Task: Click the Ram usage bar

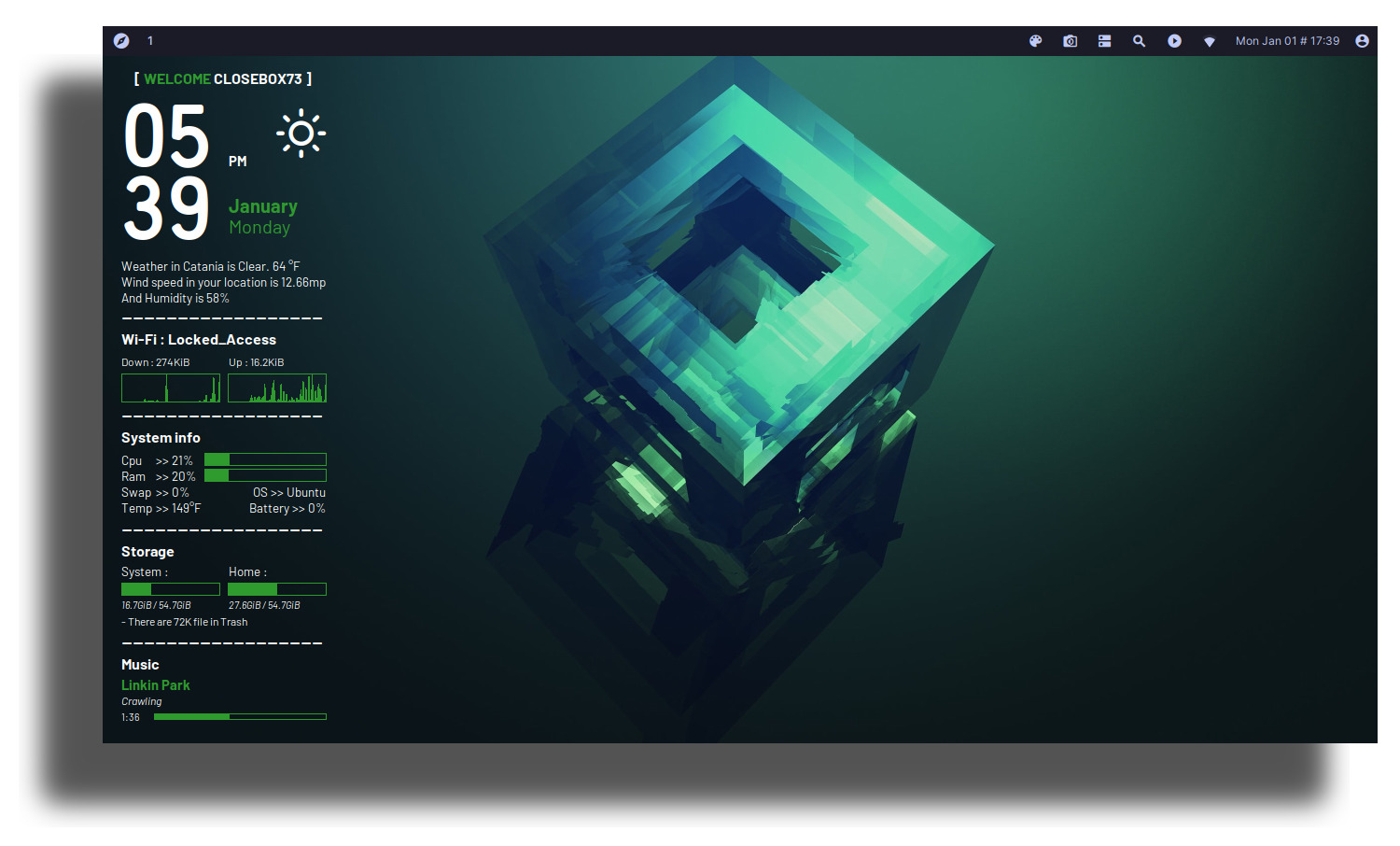Action: [x=265, y=475]
